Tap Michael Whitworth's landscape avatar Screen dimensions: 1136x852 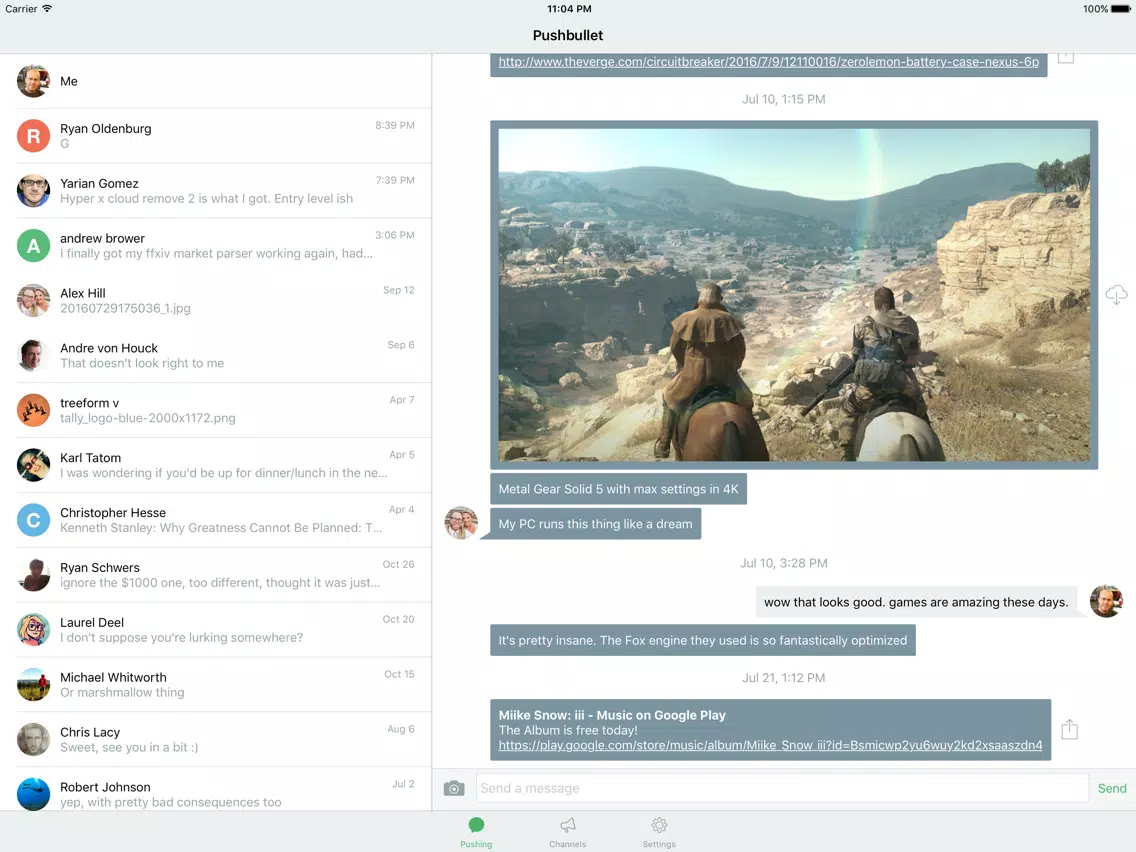click(x=33, y=685)
